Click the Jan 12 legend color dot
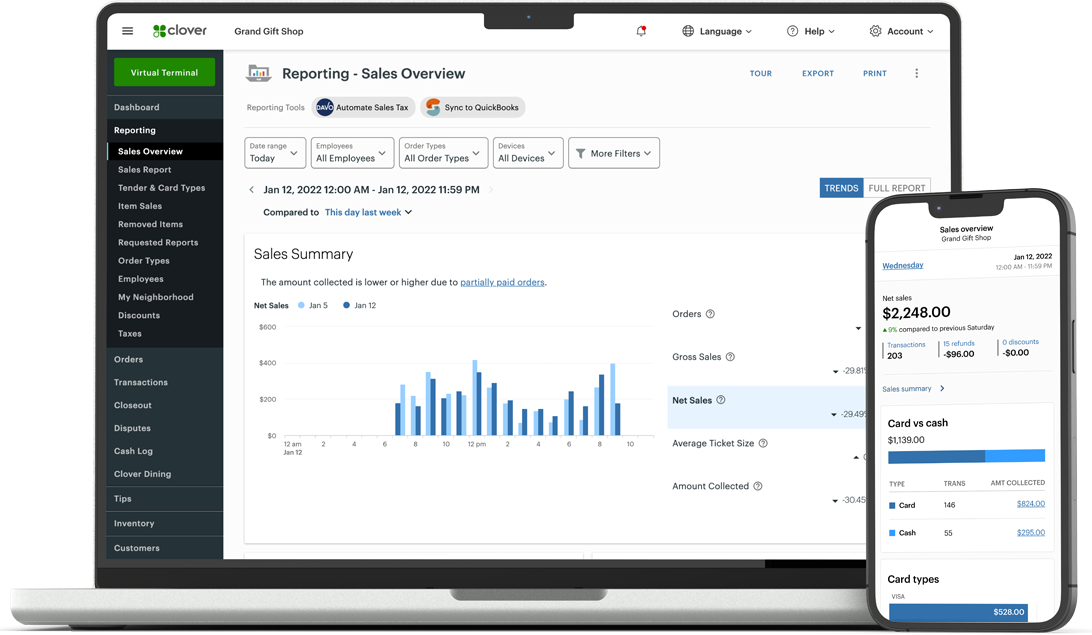Screen dimensions: 1092x635 pyautogui.click(x=347, y=305)
